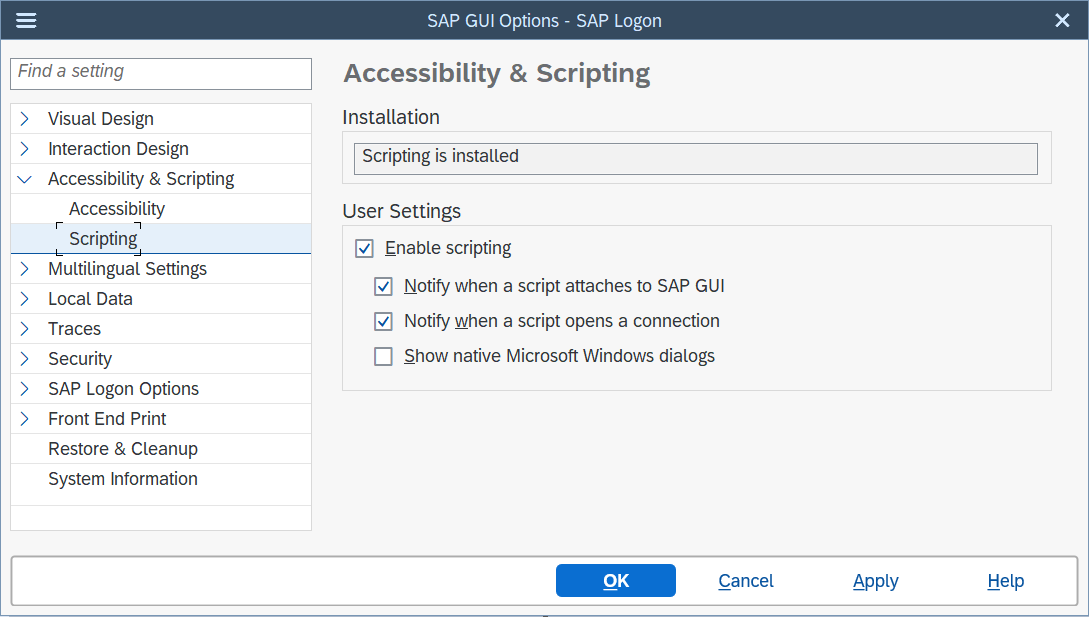Open the hamburger menu icon
1089x617 pixels.
pyautogui.click(x=27, y=21)
